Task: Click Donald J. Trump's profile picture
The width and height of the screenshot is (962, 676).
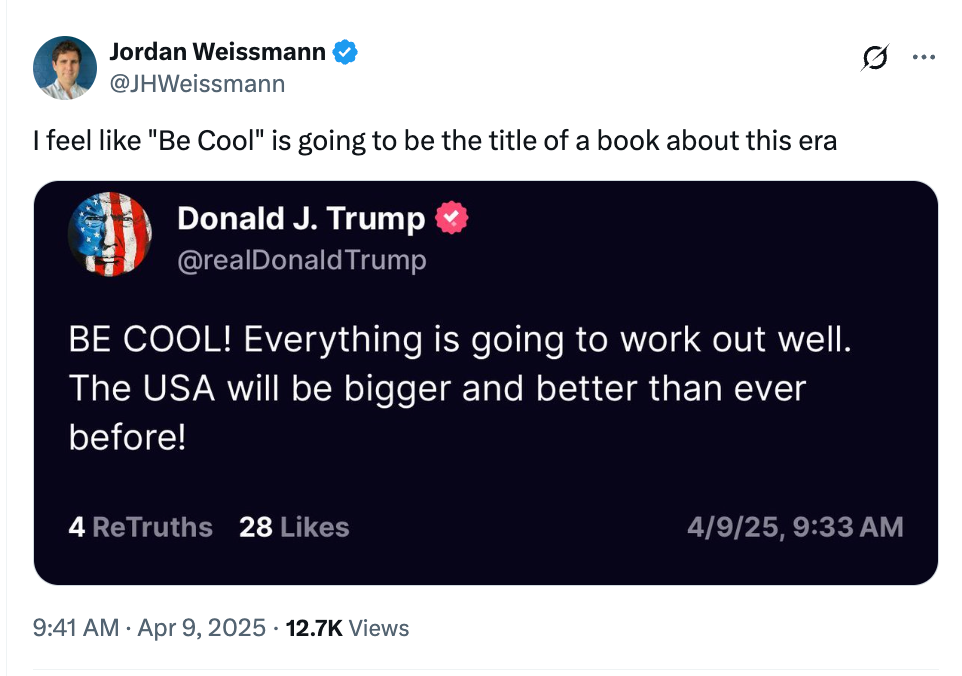Action: pos(110,233)
